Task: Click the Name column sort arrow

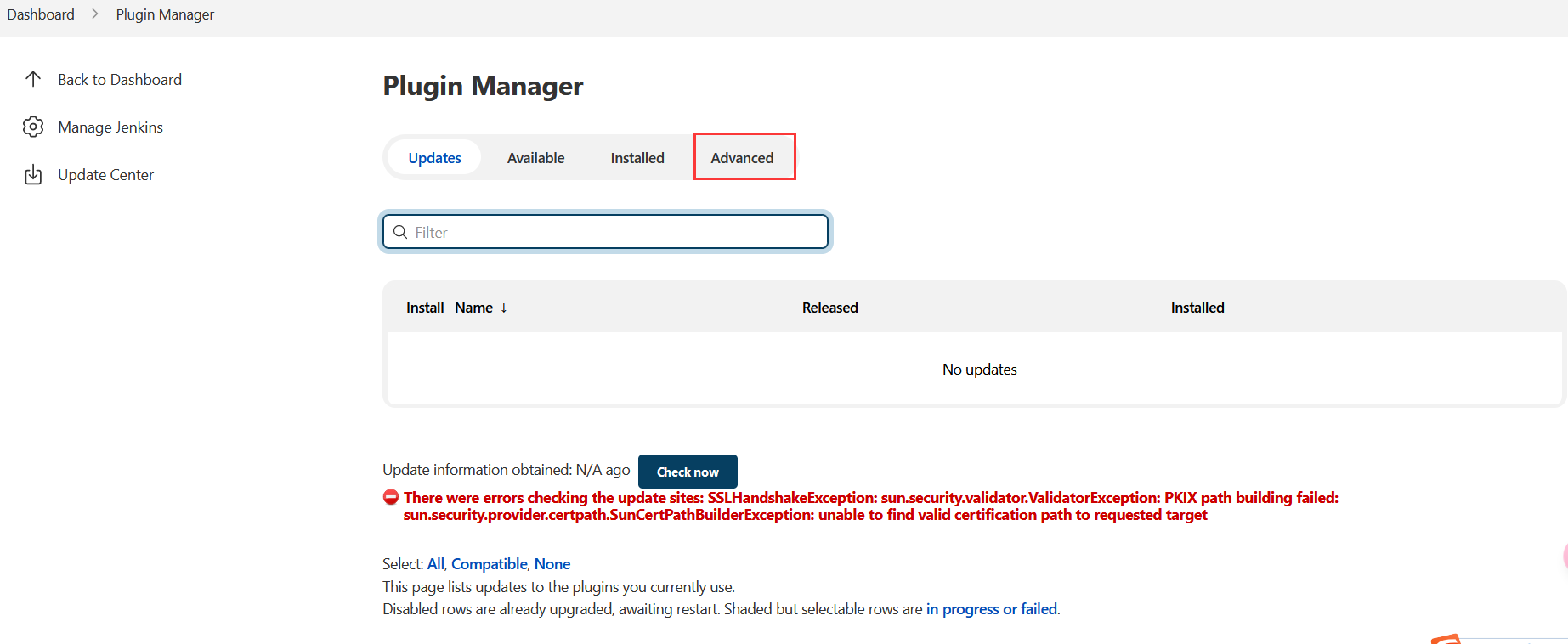Action: pyautogui.click(x=504, y=308)
